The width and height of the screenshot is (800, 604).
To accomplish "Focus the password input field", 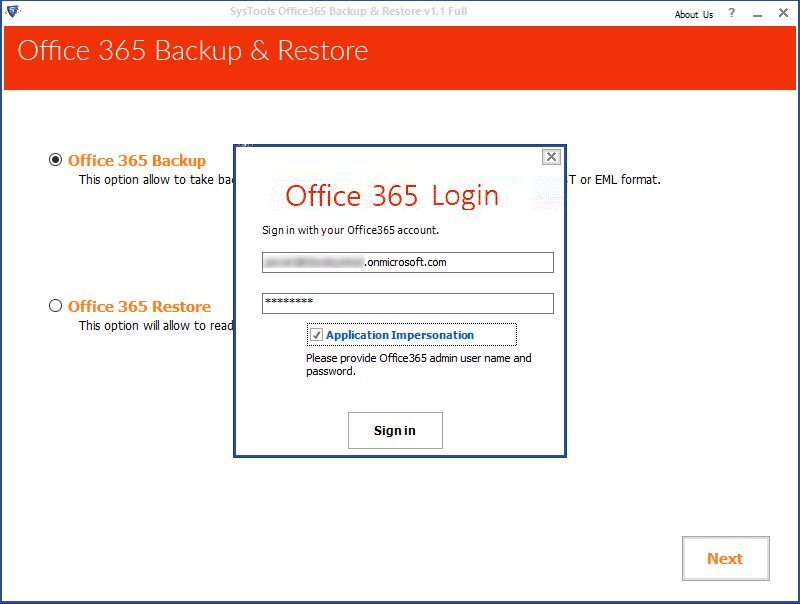I will 407,303.
